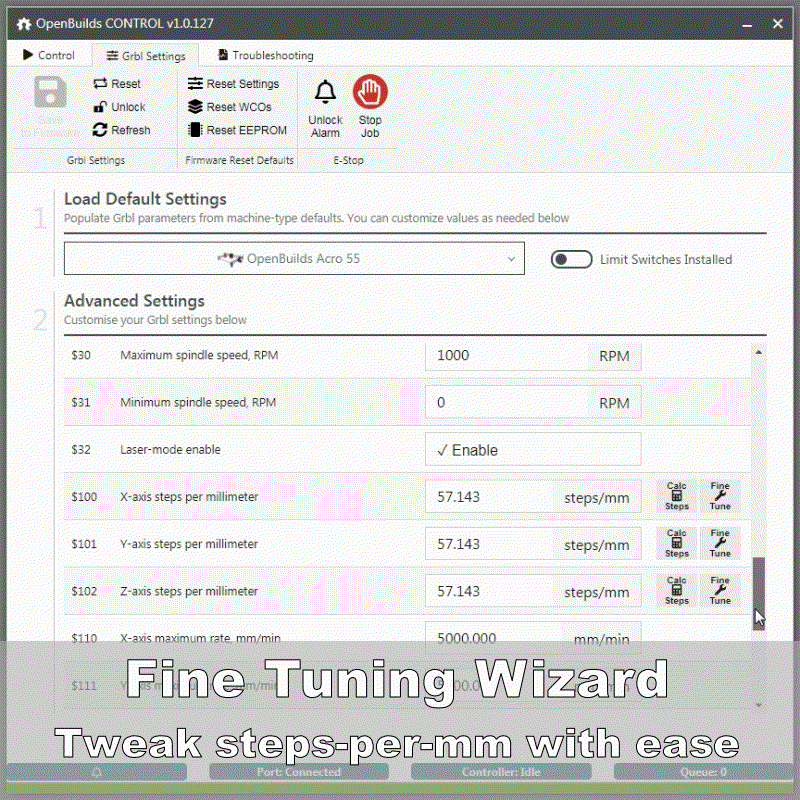This screenshot has height=800, width=800.
Task: Open the Troubleshooting tab
Action: (264, 55)
